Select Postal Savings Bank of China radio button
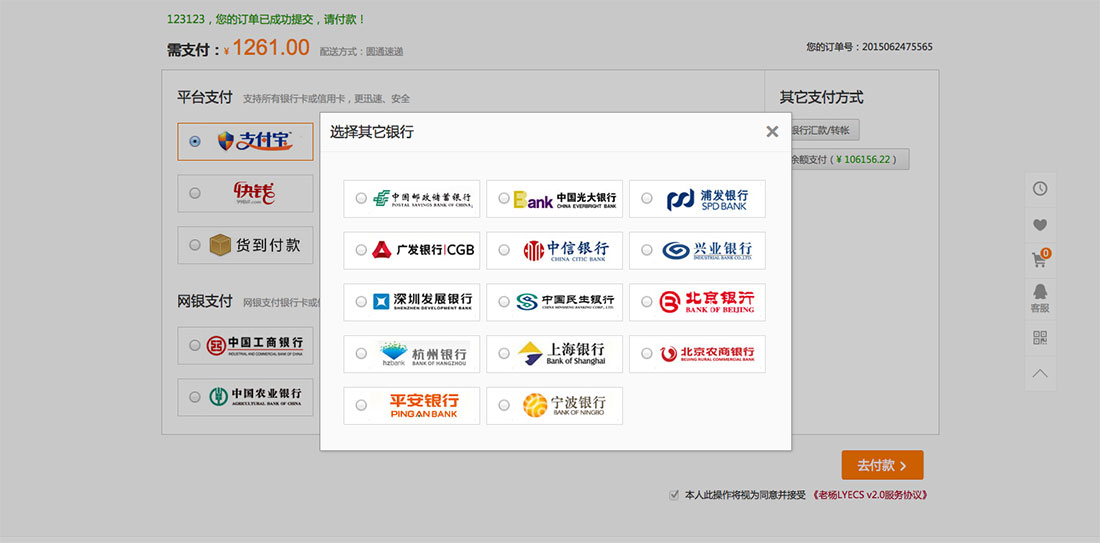The image size is (1100, 543). (x=361, y=199)
